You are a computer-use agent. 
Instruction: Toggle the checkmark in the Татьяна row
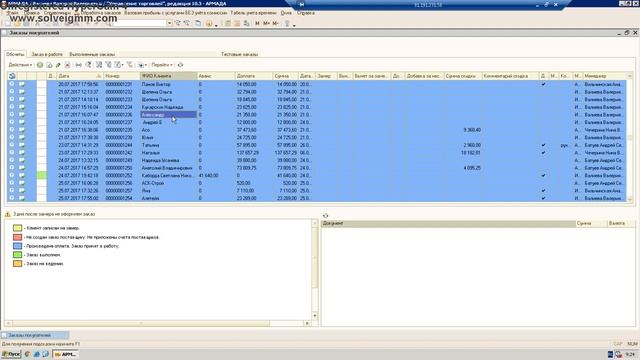pos(543,145)
